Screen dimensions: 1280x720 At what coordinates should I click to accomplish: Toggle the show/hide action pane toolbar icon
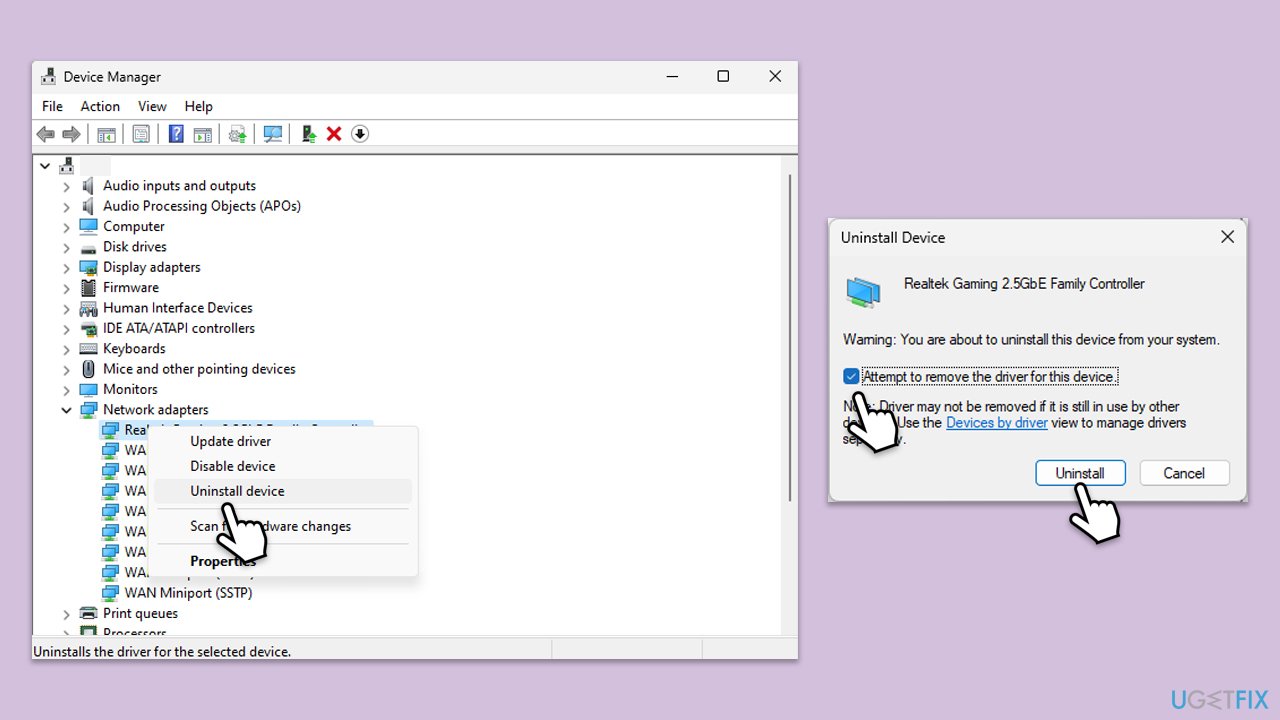click(x=203, y=134)
